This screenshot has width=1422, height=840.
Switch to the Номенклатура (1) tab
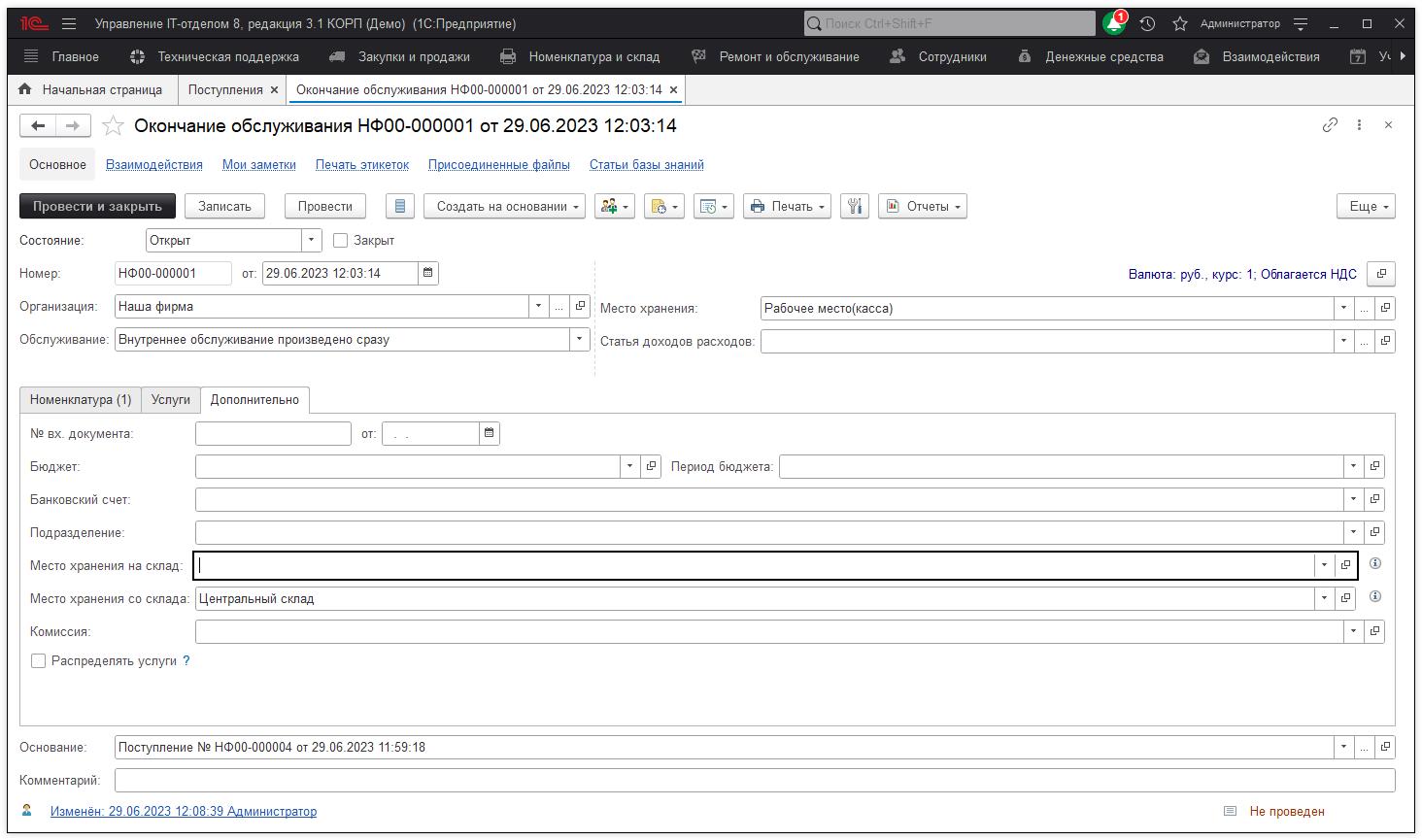click(x=81, y=400)
